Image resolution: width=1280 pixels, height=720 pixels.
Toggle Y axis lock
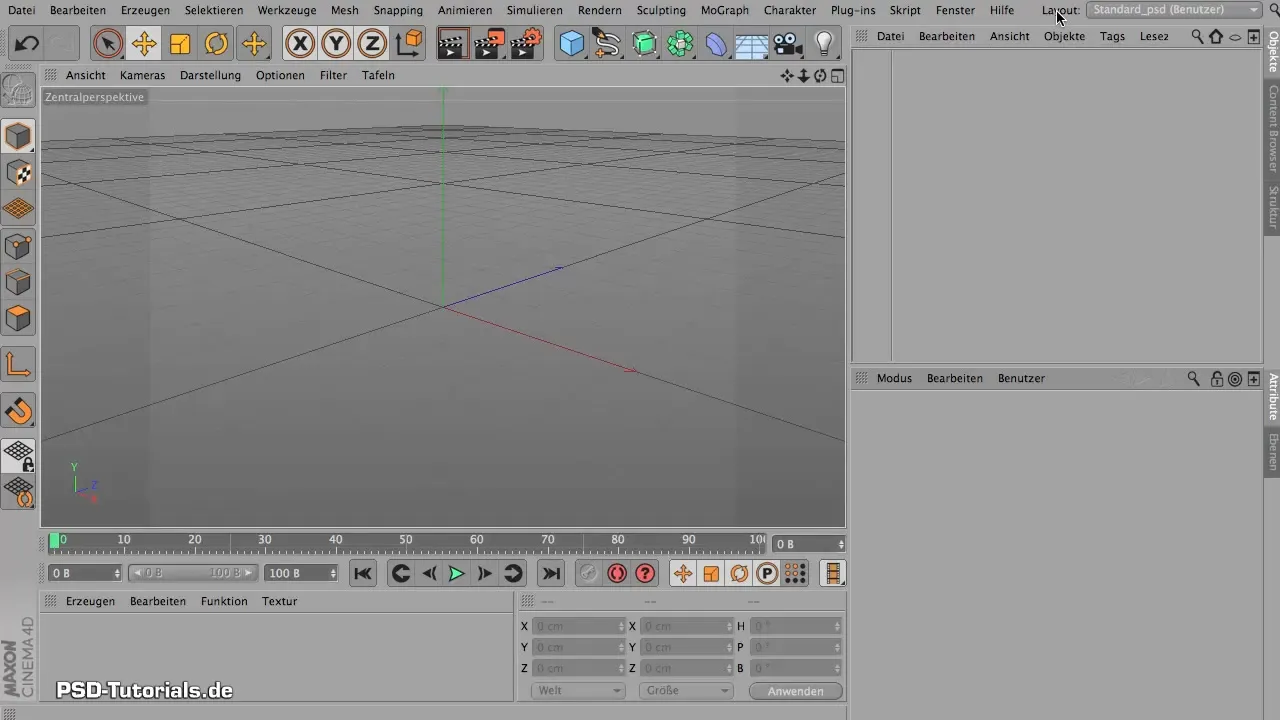tap(336, 44)
